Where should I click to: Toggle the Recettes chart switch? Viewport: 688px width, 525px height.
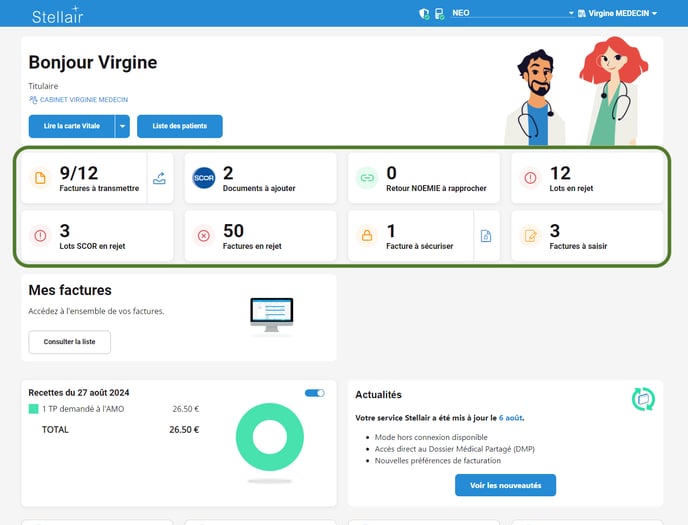(315, 393)
